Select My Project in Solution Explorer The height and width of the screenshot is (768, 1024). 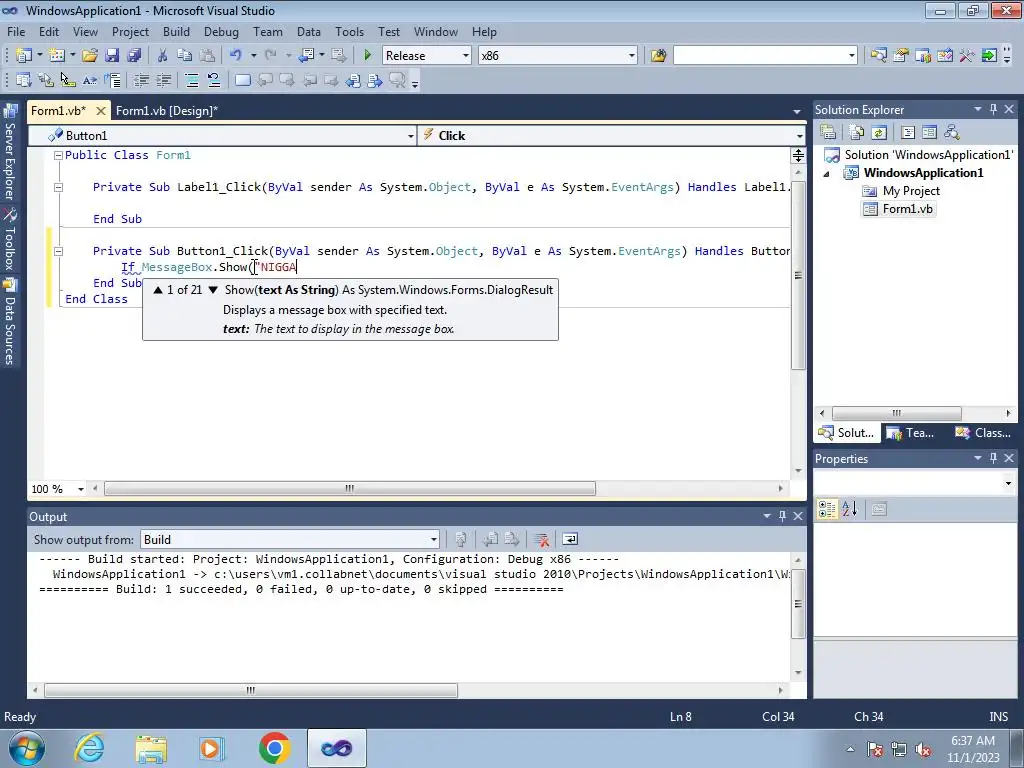point(901,191)
